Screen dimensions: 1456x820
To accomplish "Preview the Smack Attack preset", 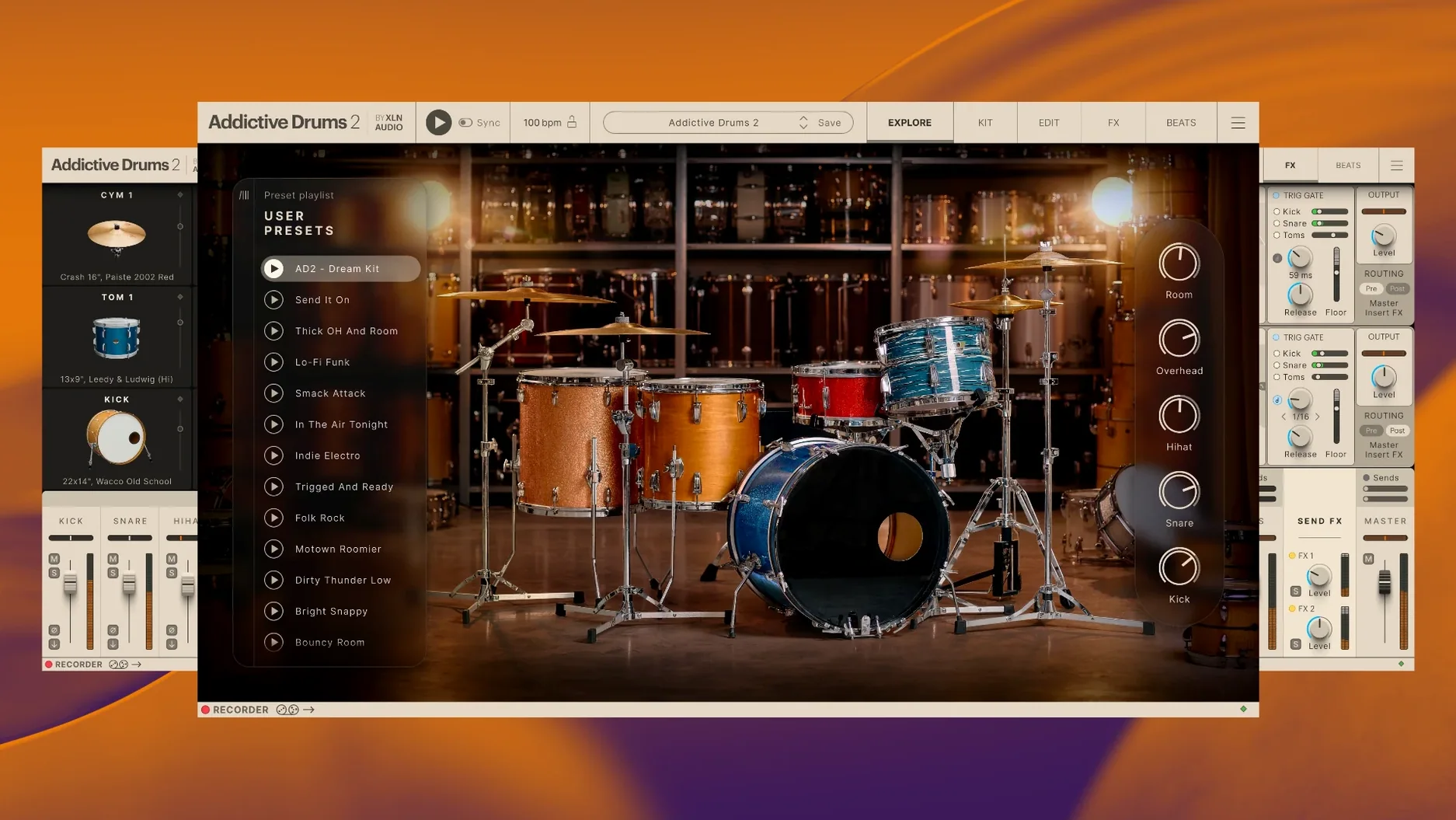I will pos(273,393).
